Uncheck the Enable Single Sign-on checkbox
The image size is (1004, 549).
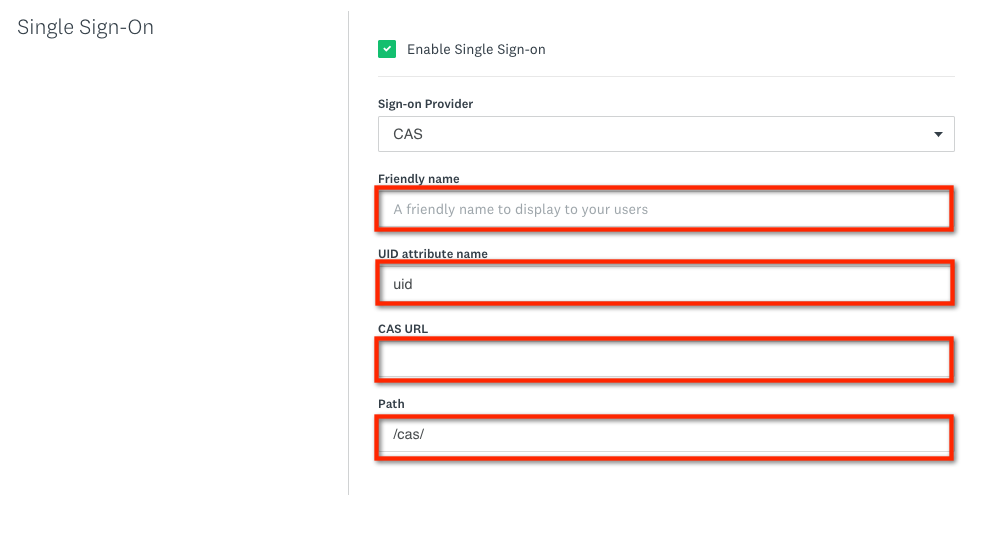coord(387,49)
